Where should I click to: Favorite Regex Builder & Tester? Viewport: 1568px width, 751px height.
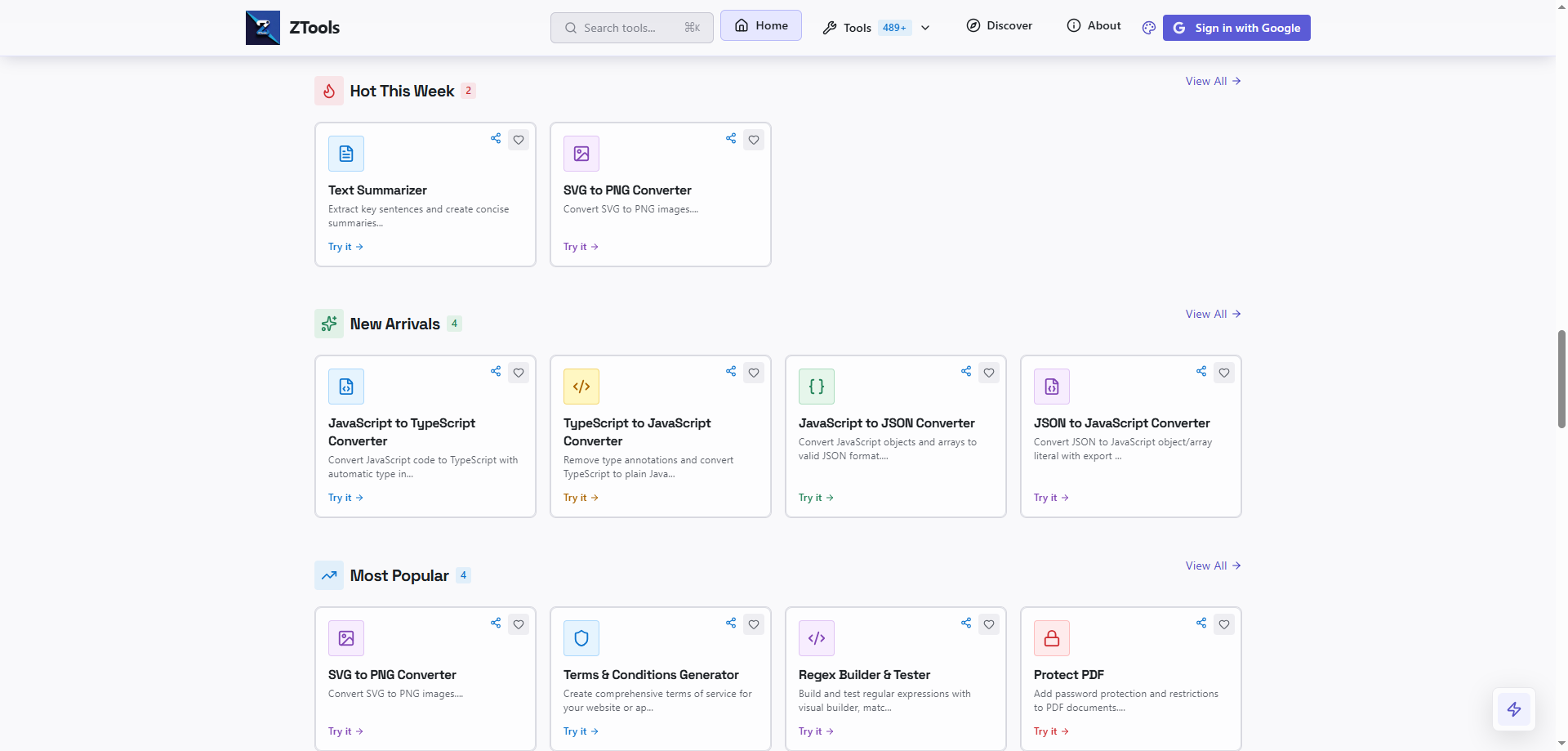point(989,624)
